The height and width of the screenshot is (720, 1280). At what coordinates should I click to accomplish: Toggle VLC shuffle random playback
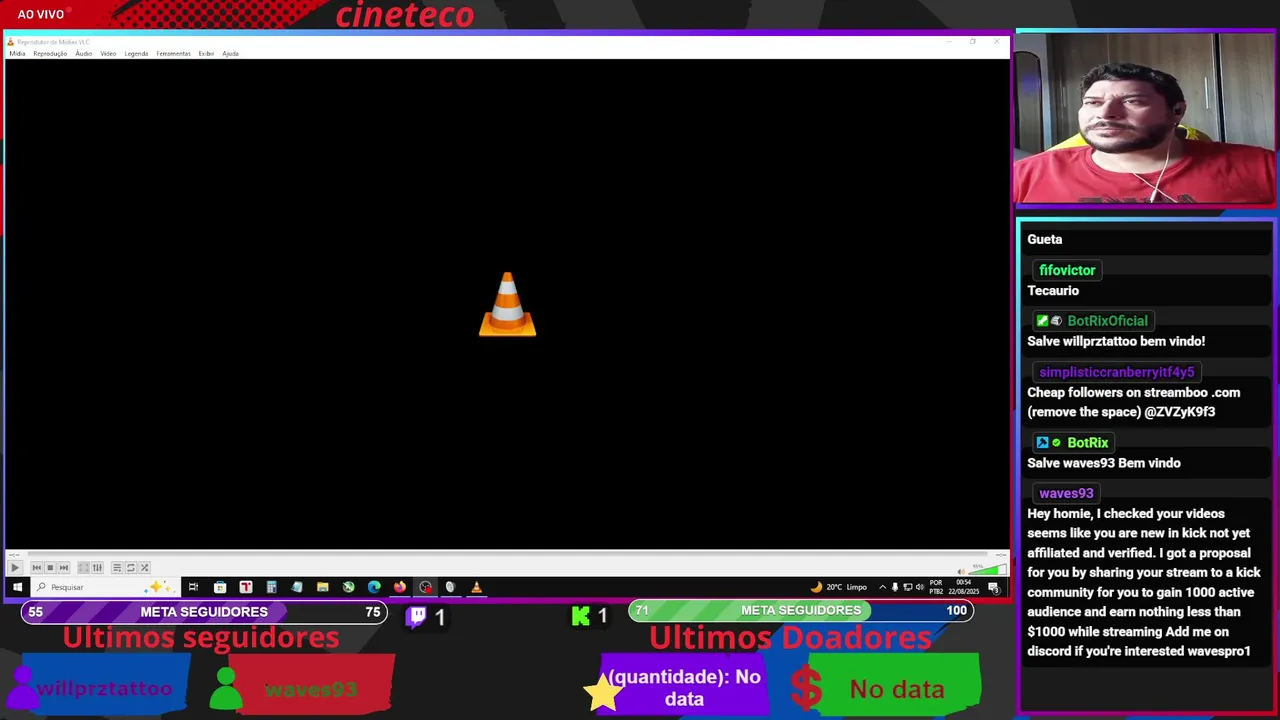pos(144,568)
